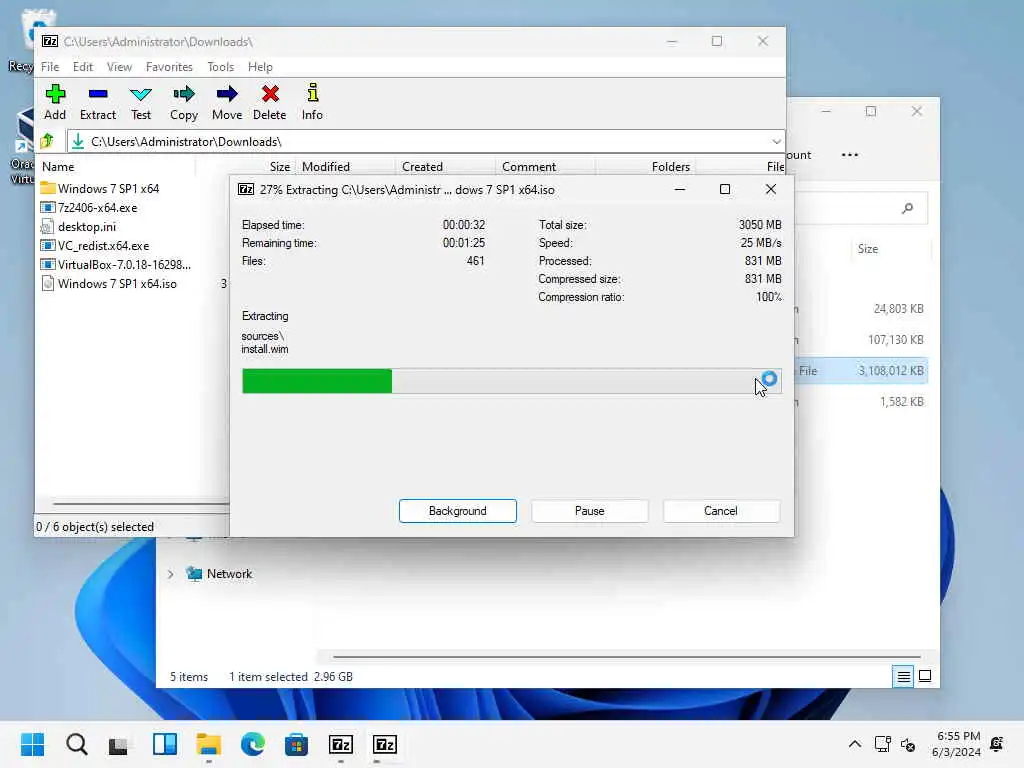Click the muted volume tray icon
This screenshot has width=1024, height=768.
[x=908, y=744]
